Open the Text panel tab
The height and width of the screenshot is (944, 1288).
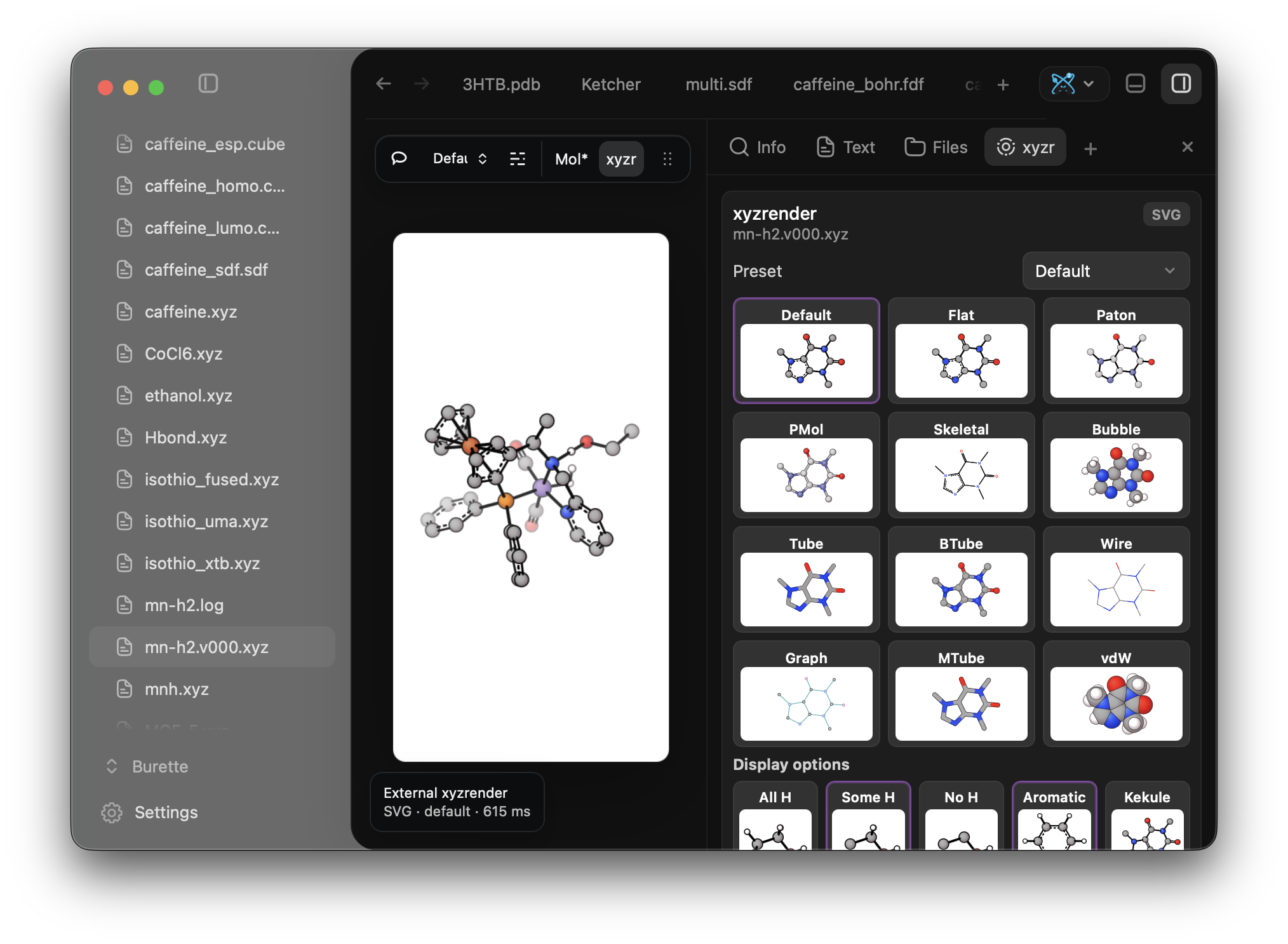click(846, 147)
